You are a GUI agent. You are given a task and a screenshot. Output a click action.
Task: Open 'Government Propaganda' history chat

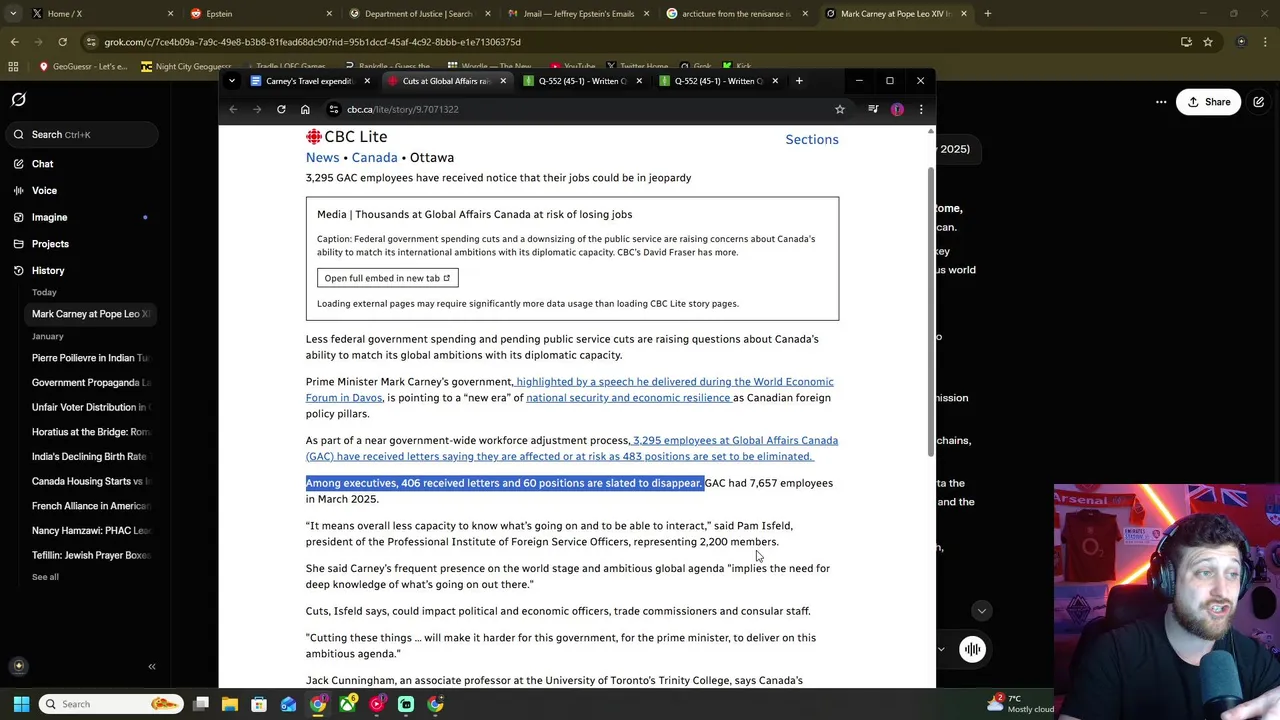pyautogui.click(x=90, y=382)
